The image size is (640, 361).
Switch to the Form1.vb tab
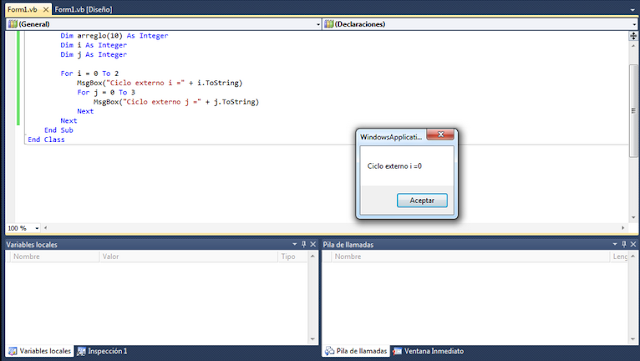[22, 9]
